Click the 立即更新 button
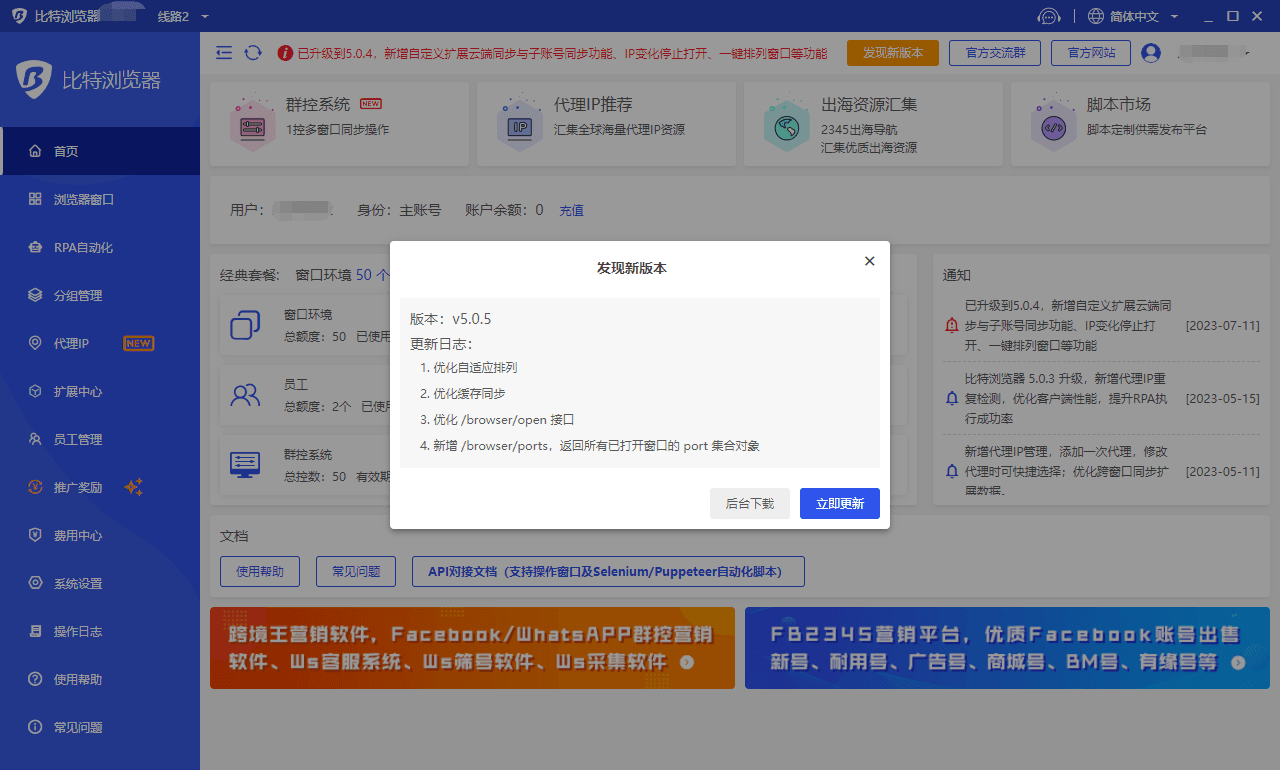Image resolution: width=1280 pixels, height=770 pixels. [839, 504]
